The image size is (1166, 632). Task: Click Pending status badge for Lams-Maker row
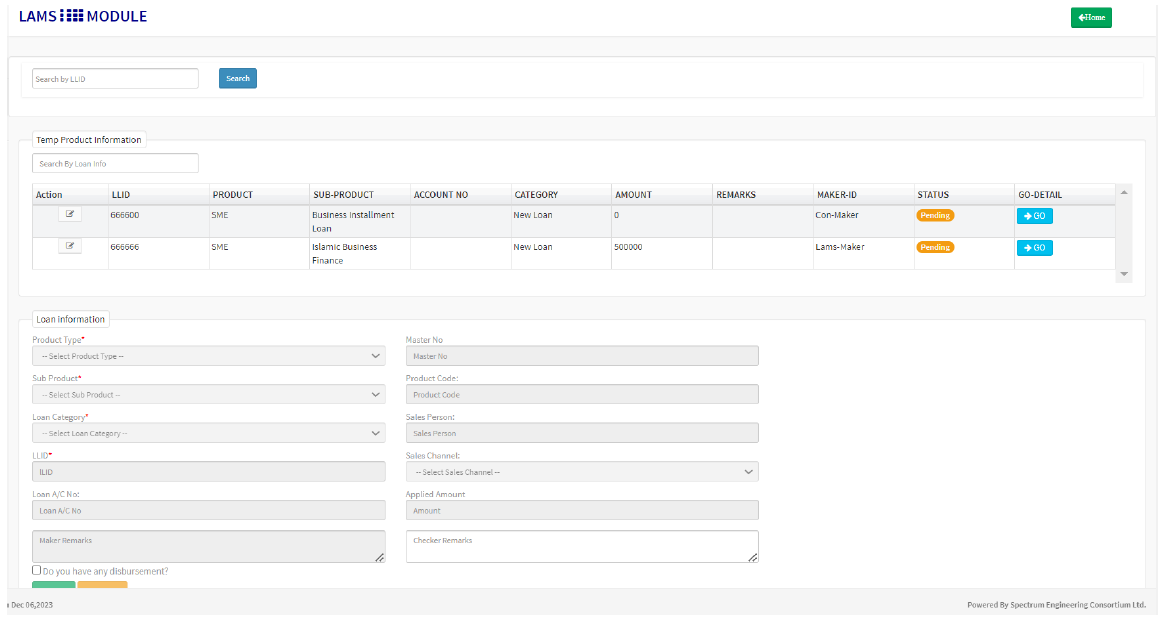pyautogui.click(x=935, y=247)
